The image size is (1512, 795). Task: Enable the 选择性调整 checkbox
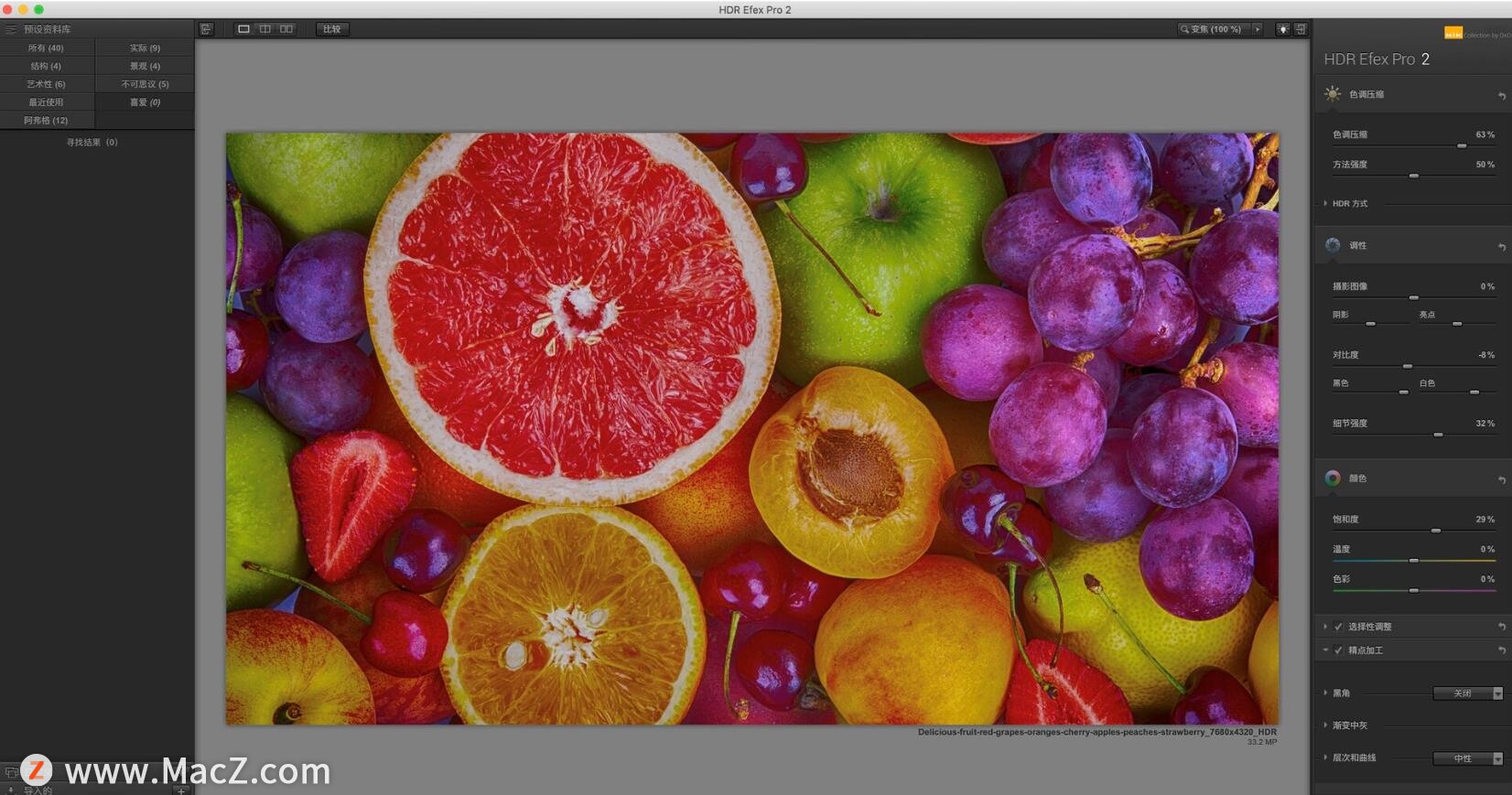1338,627
